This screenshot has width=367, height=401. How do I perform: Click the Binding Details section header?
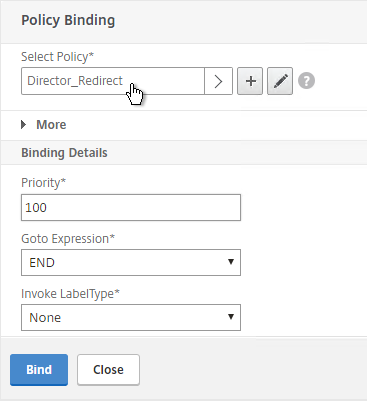[64, 153]
